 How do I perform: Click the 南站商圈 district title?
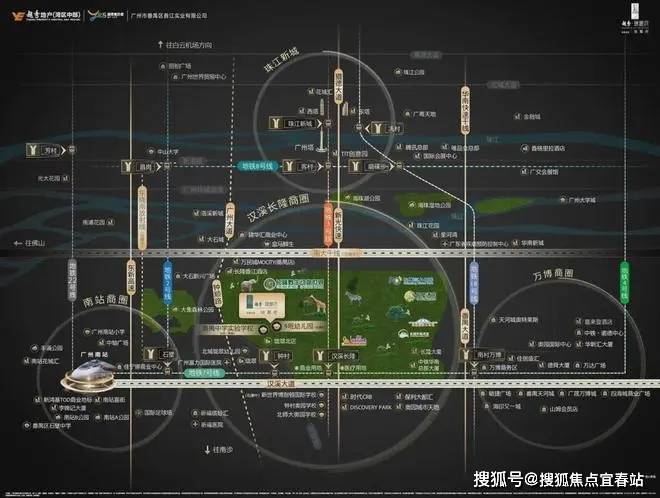click(105, 300)
